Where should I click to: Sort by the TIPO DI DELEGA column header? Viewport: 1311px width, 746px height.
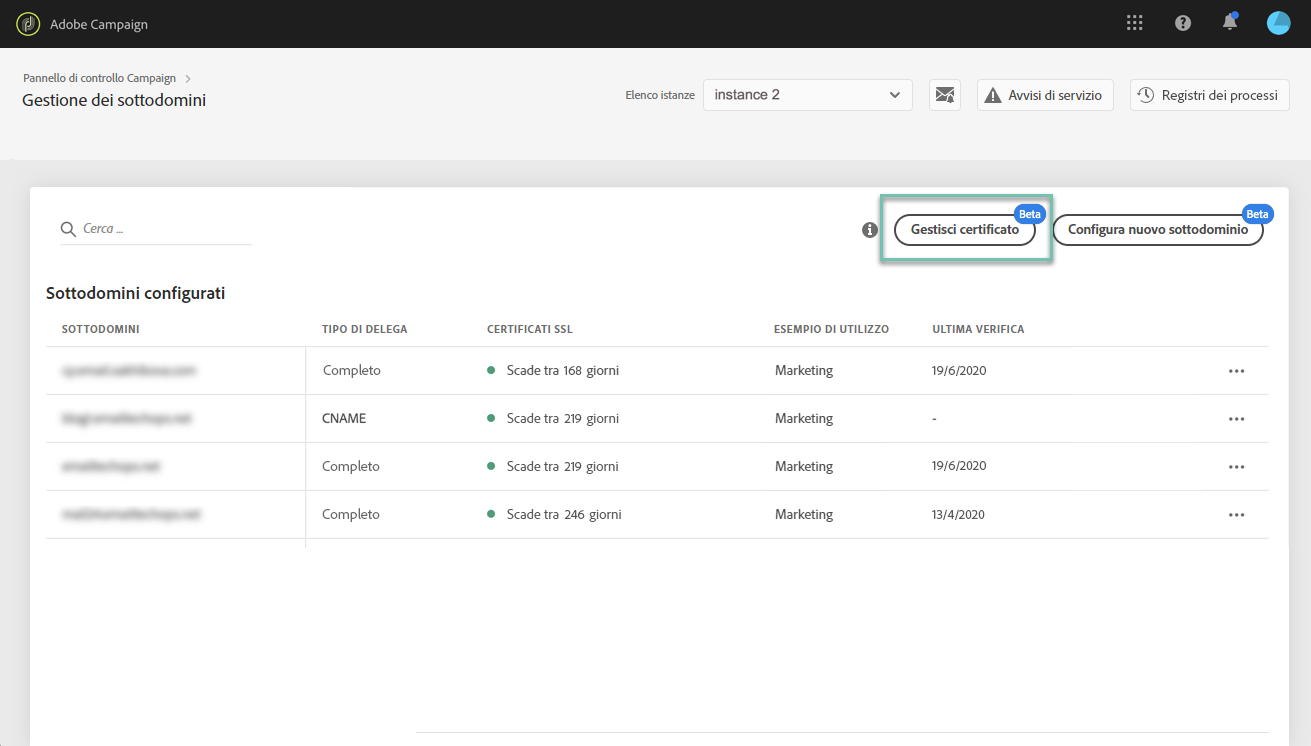coord(364,329)
